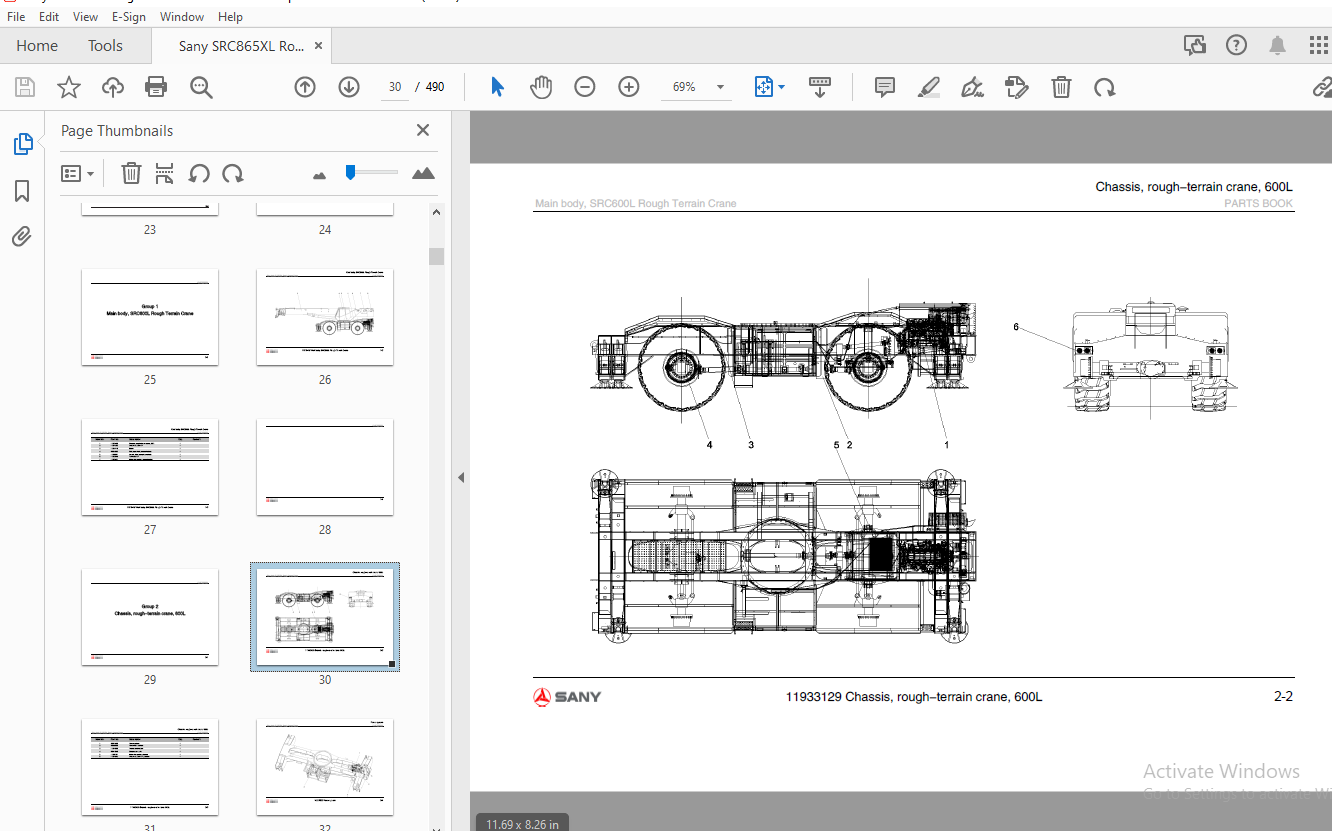
Task: Zoom in with the plus circle button
Action: [629, 87]
